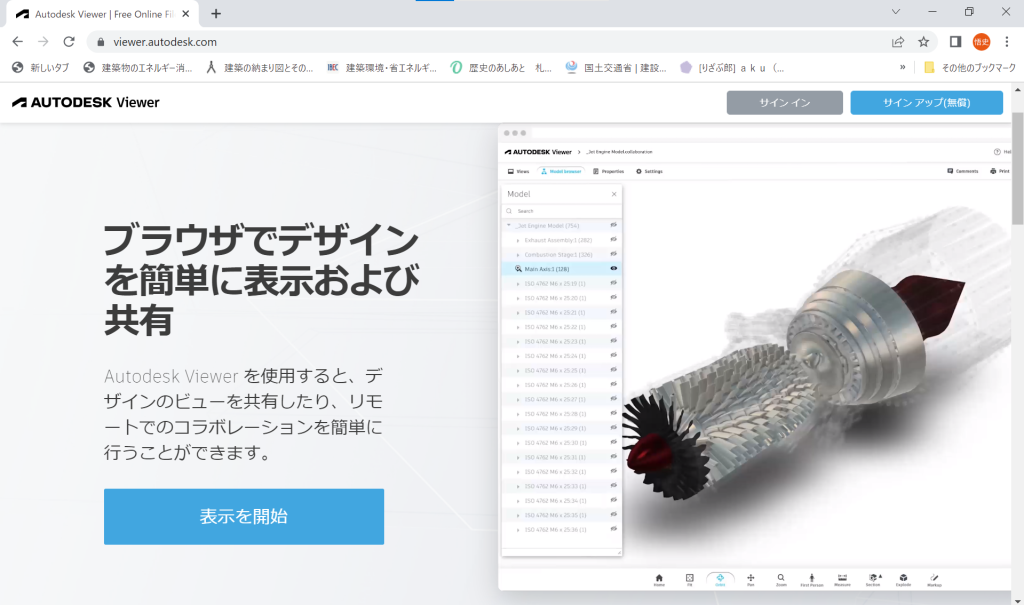Open the その他のブックマーク folder
The width and height of the screenshot is (1024, 605).
pyautogui.click(x=970, y=67)
